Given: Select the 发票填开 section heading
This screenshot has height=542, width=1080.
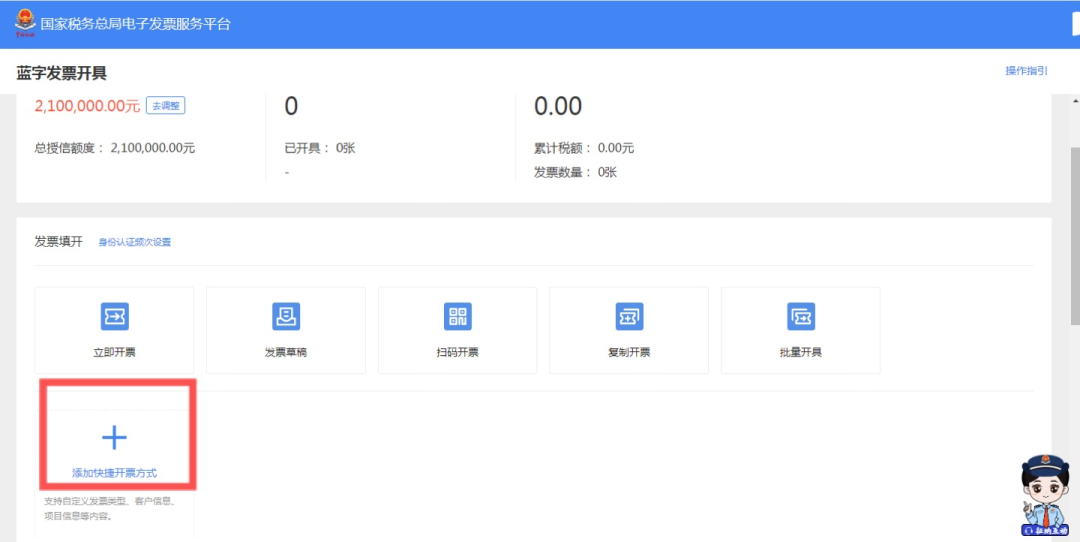Looking at the screenshot, I should pos(59,242).
